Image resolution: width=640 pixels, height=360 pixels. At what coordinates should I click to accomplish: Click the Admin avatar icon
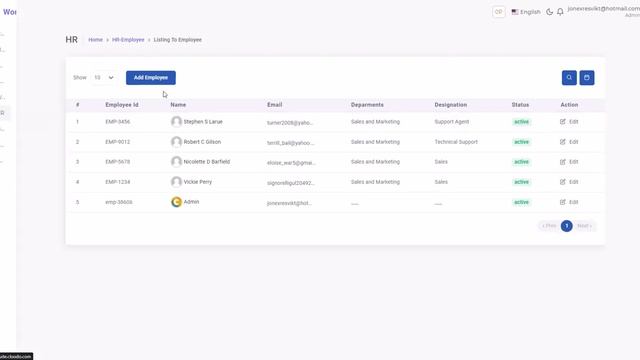[176, 202]
